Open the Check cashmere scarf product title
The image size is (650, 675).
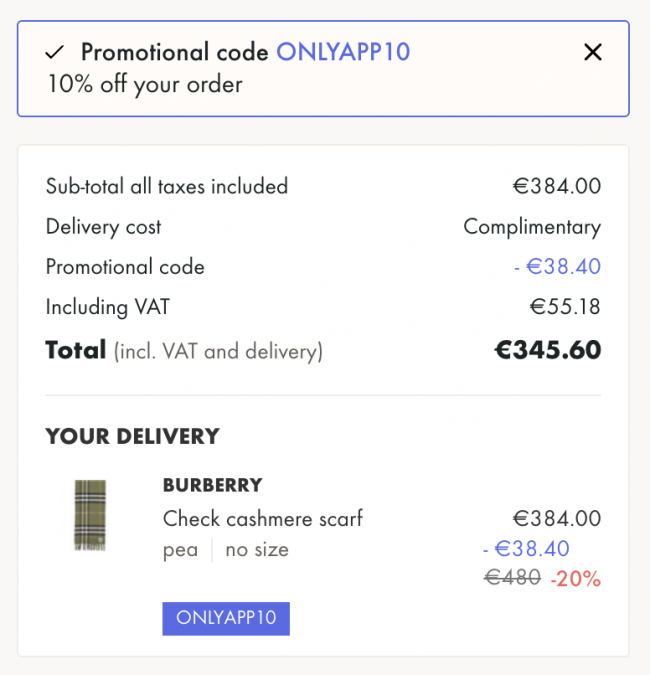coord(262,518)
